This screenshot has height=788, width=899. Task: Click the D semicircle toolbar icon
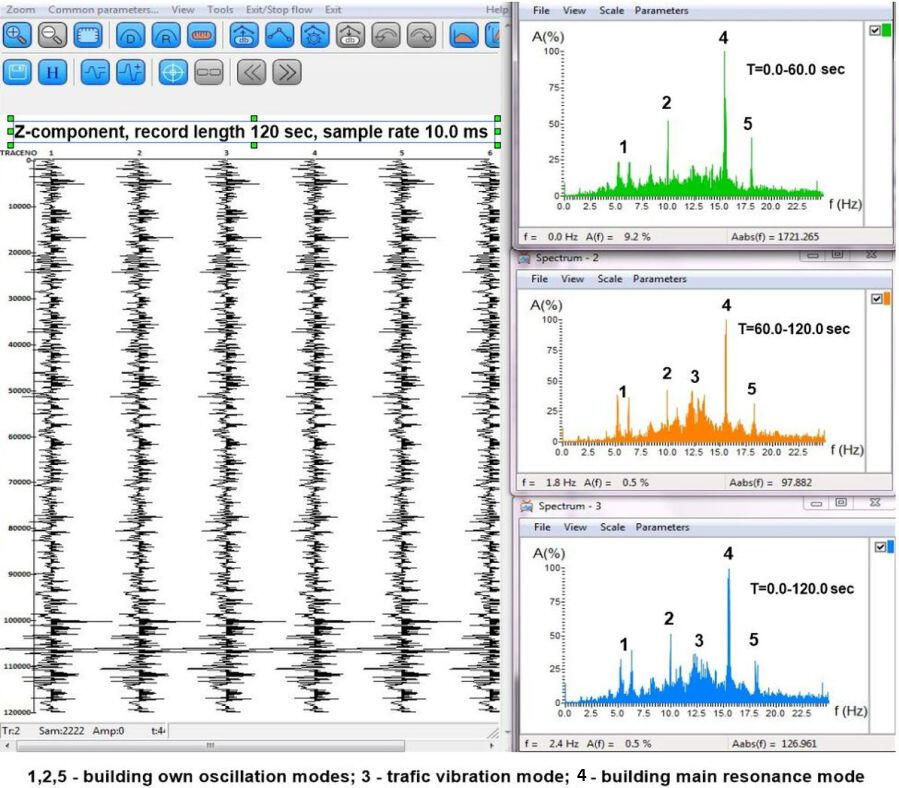point(131,35)
